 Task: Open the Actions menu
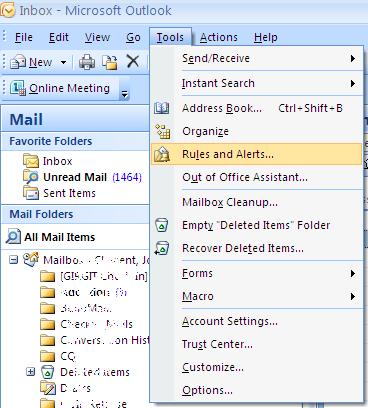219,37
